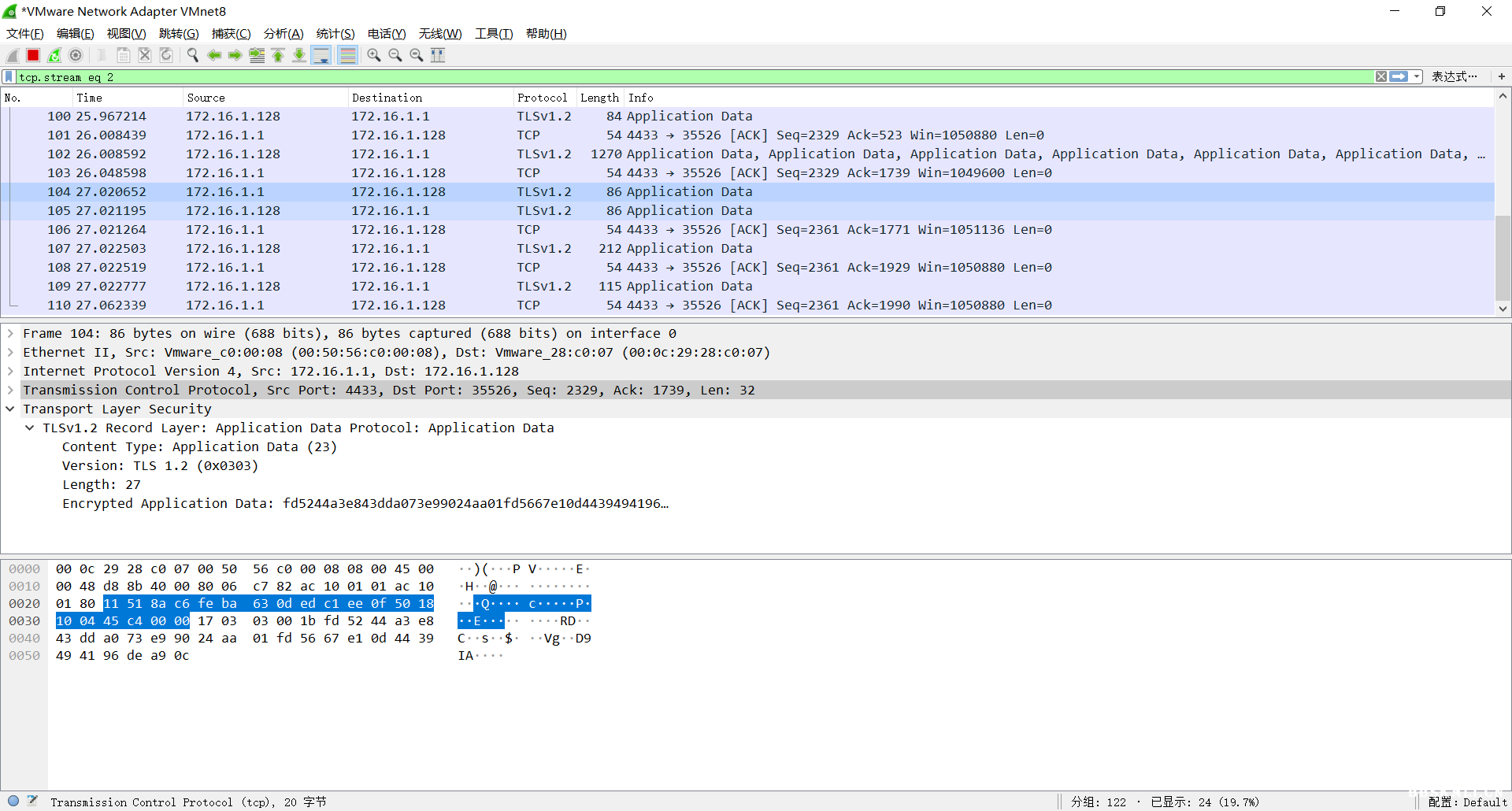Go to the first packet

pyautogui.click(x=278, y=55)
